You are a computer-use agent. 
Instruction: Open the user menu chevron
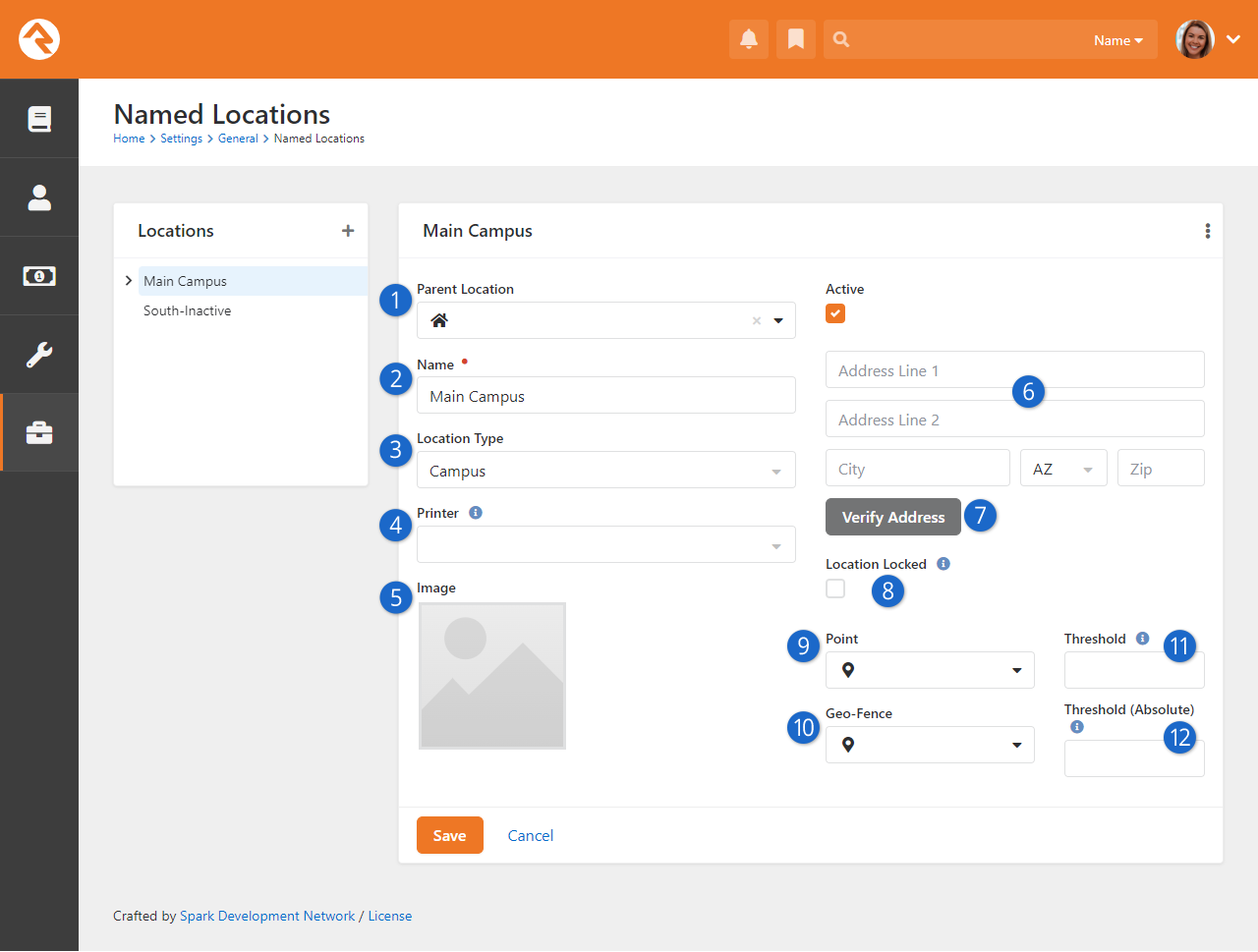(1233, 39)
